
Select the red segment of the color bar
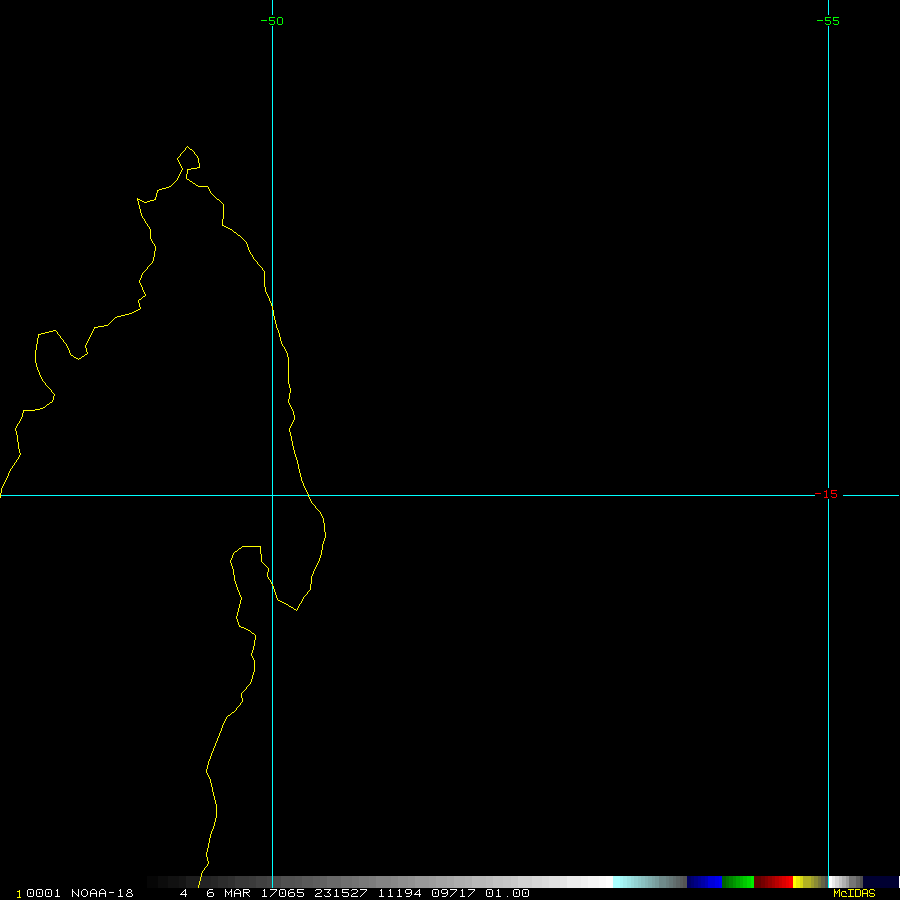[774, 882]
